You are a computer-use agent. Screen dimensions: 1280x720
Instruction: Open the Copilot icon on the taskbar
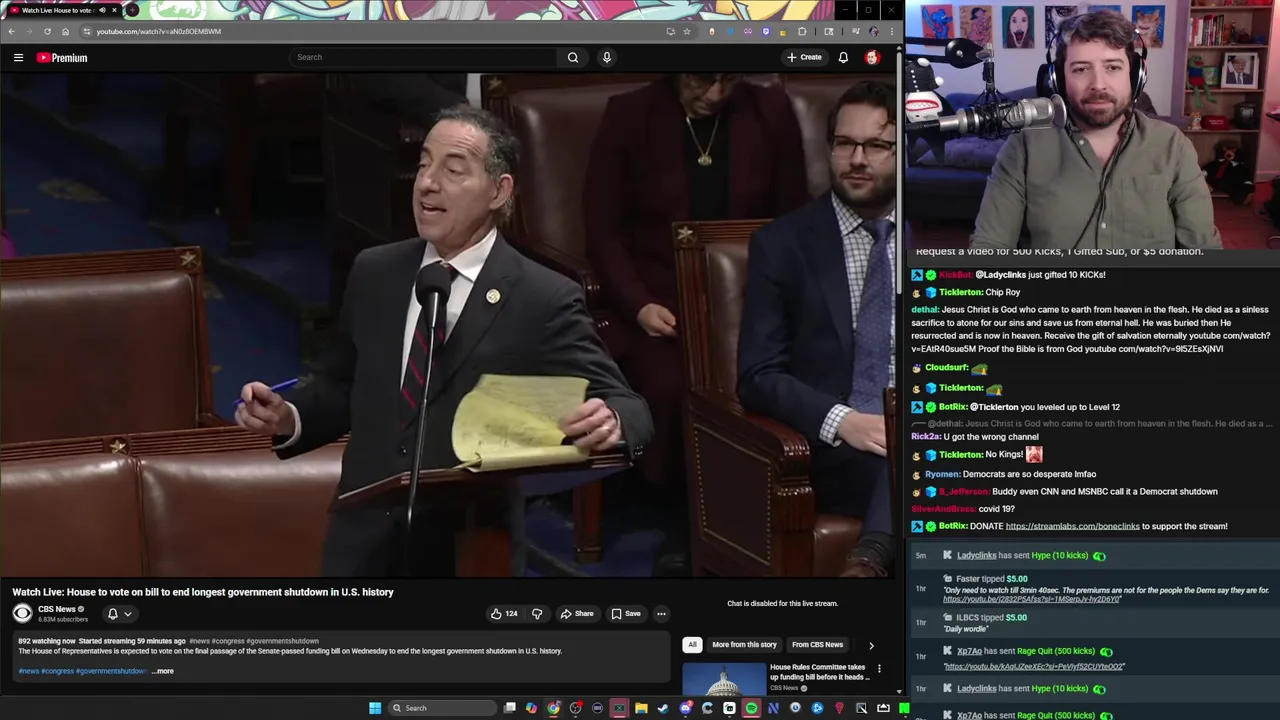pyautogui.click(x=531, y=708)
